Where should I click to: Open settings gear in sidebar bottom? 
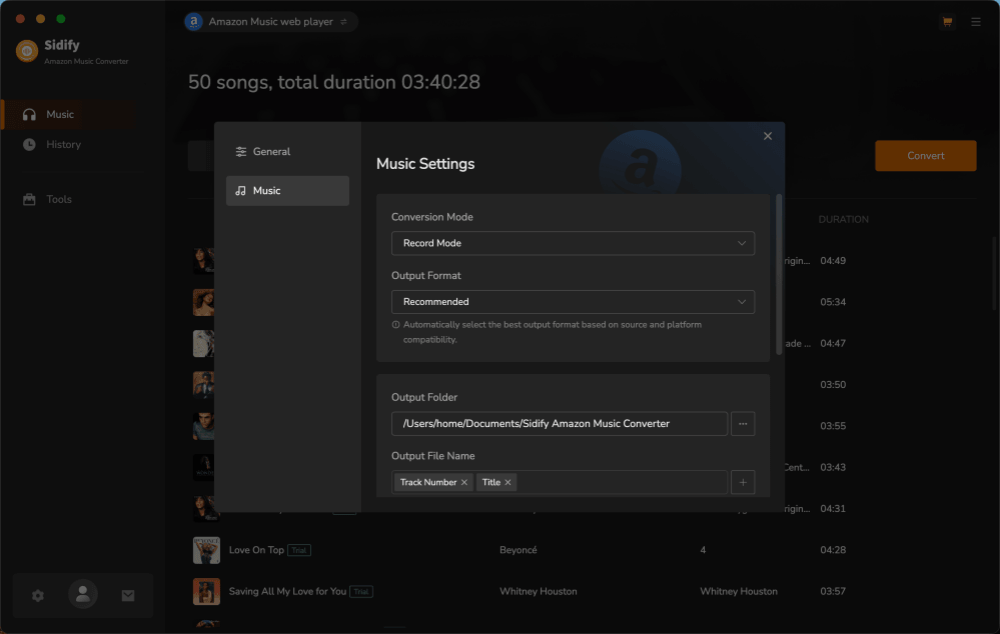38,595
